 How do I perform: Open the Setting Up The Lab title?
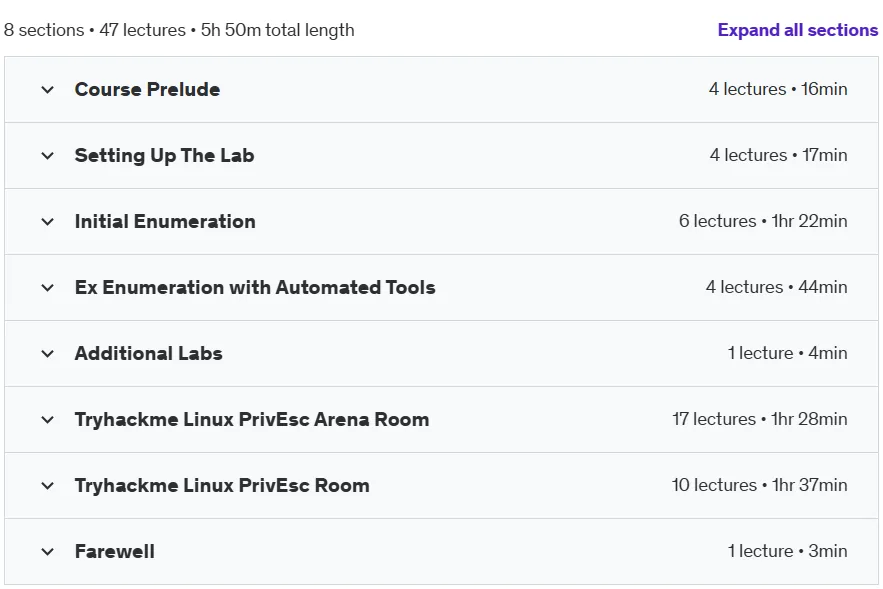coord(164,155)
